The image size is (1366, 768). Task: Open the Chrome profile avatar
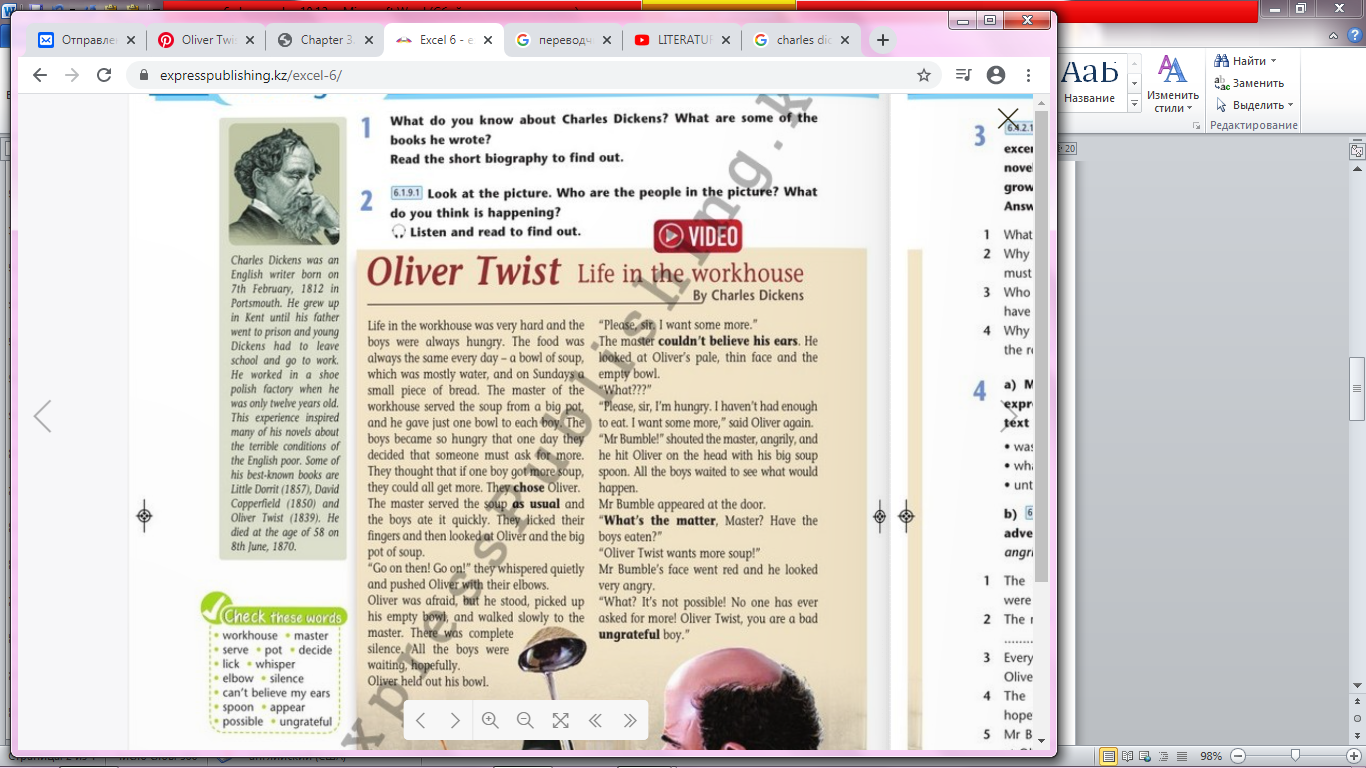tap(995, 75)
